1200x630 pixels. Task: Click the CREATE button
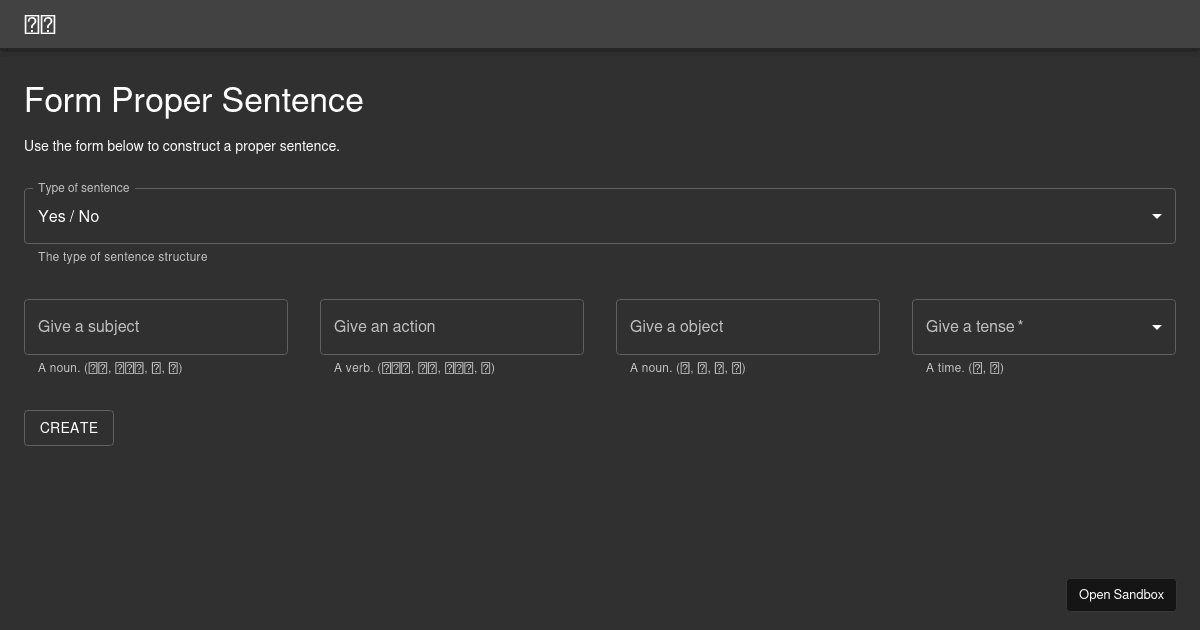68,428
